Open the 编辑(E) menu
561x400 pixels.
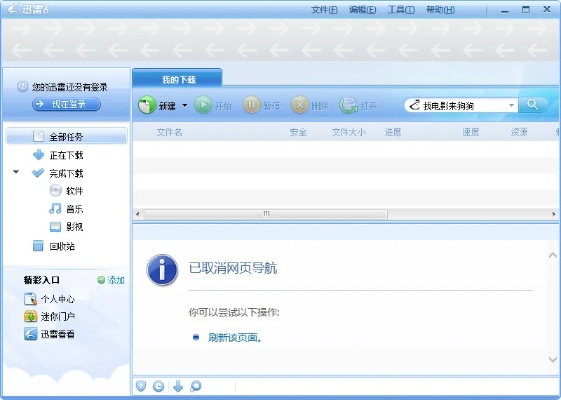pyautogui.click(x=362, y=10)
